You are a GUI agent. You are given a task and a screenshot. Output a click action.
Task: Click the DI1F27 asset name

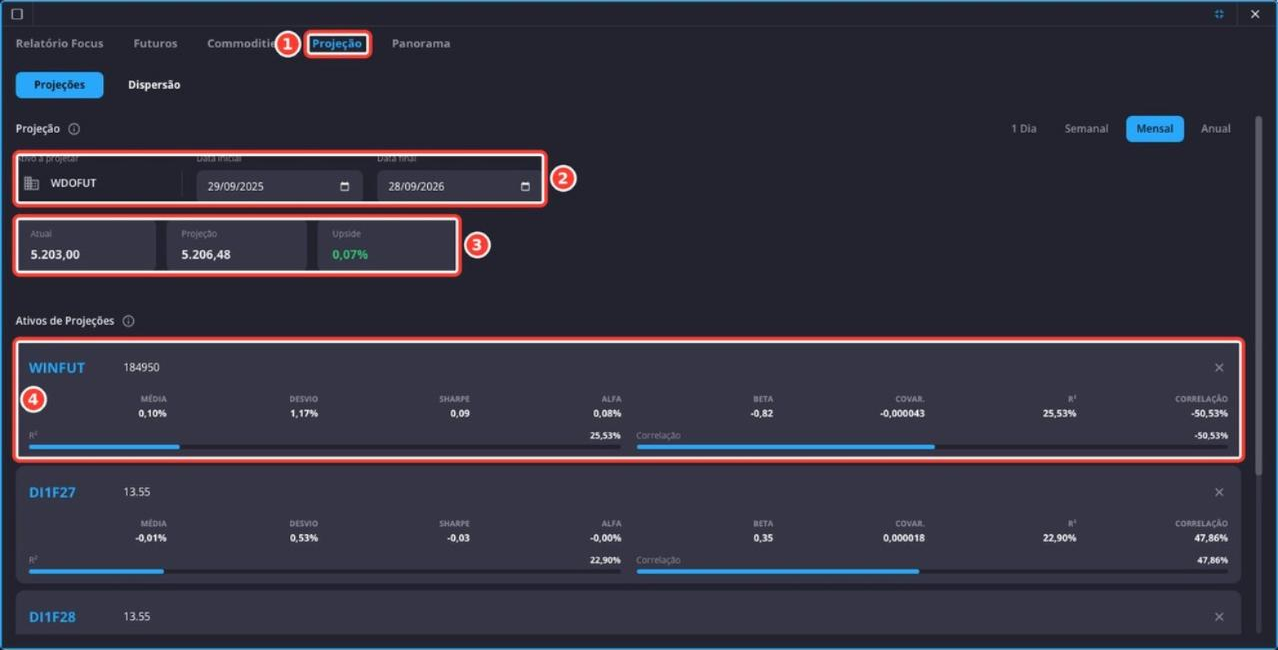[x=52, y=493]
